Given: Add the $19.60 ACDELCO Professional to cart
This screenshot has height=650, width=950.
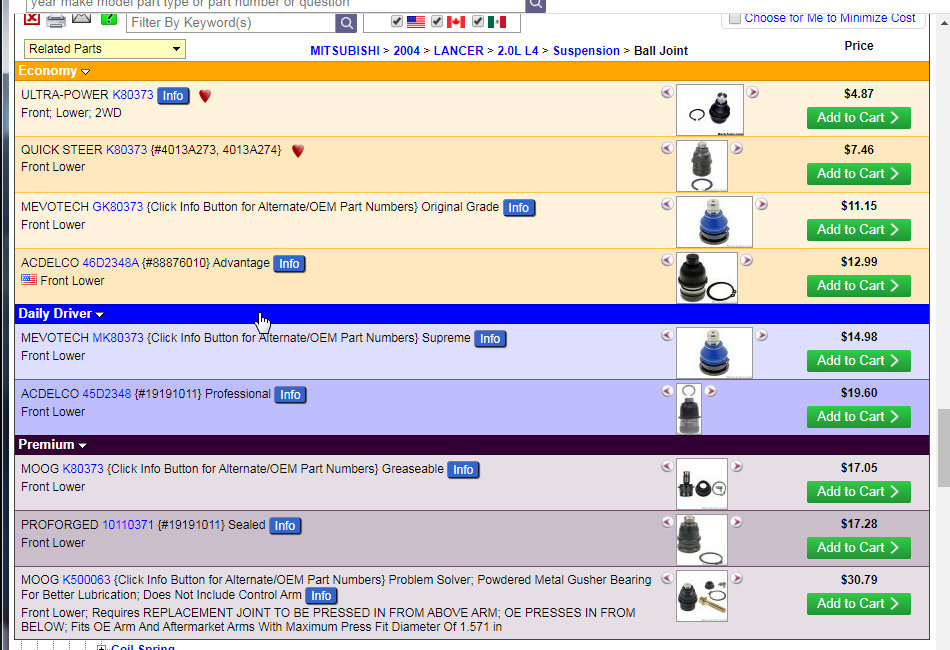Looking at the screenshot, I should coord(859,417).
